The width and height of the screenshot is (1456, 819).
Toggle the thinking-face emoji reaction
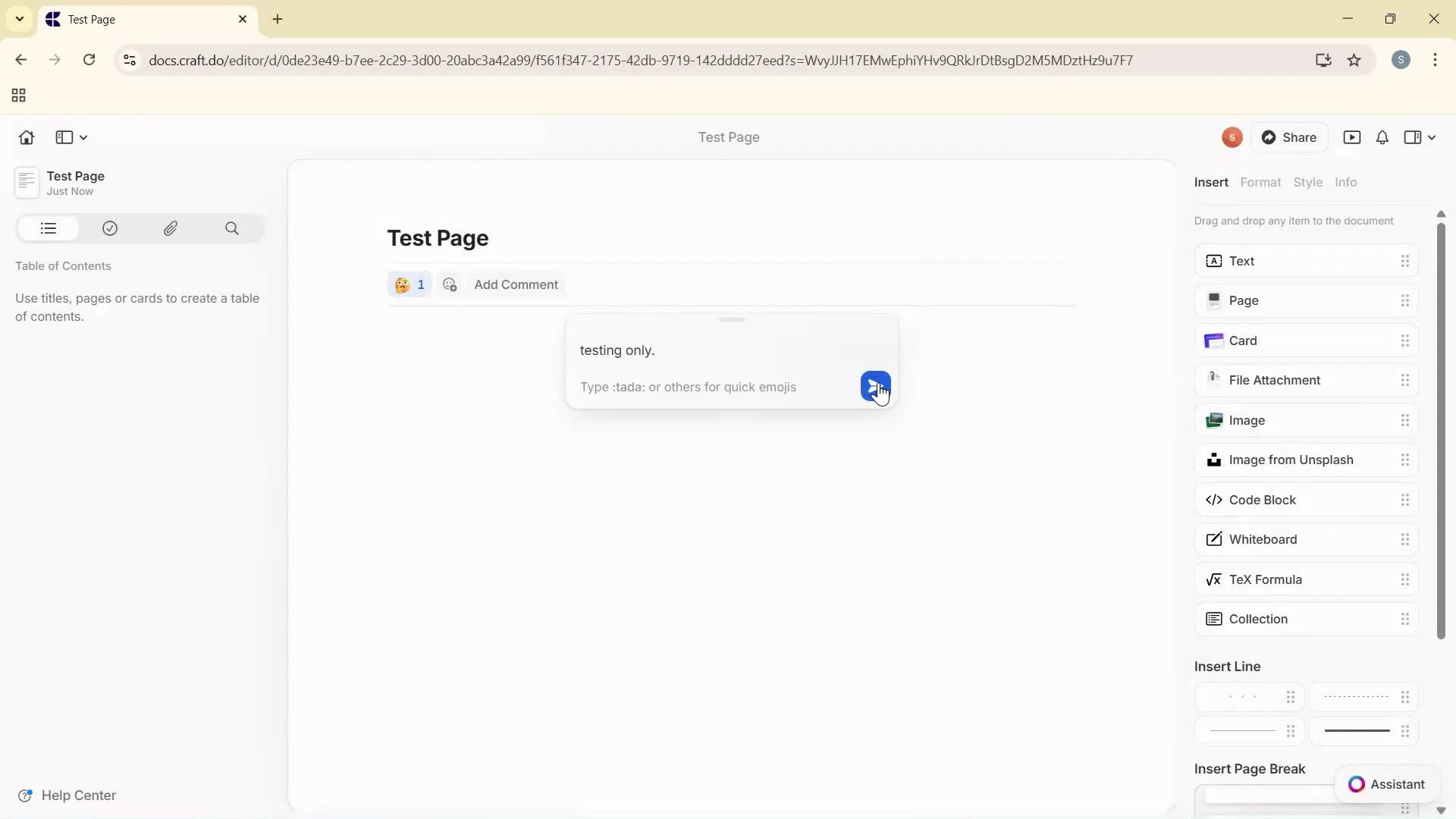409,284
